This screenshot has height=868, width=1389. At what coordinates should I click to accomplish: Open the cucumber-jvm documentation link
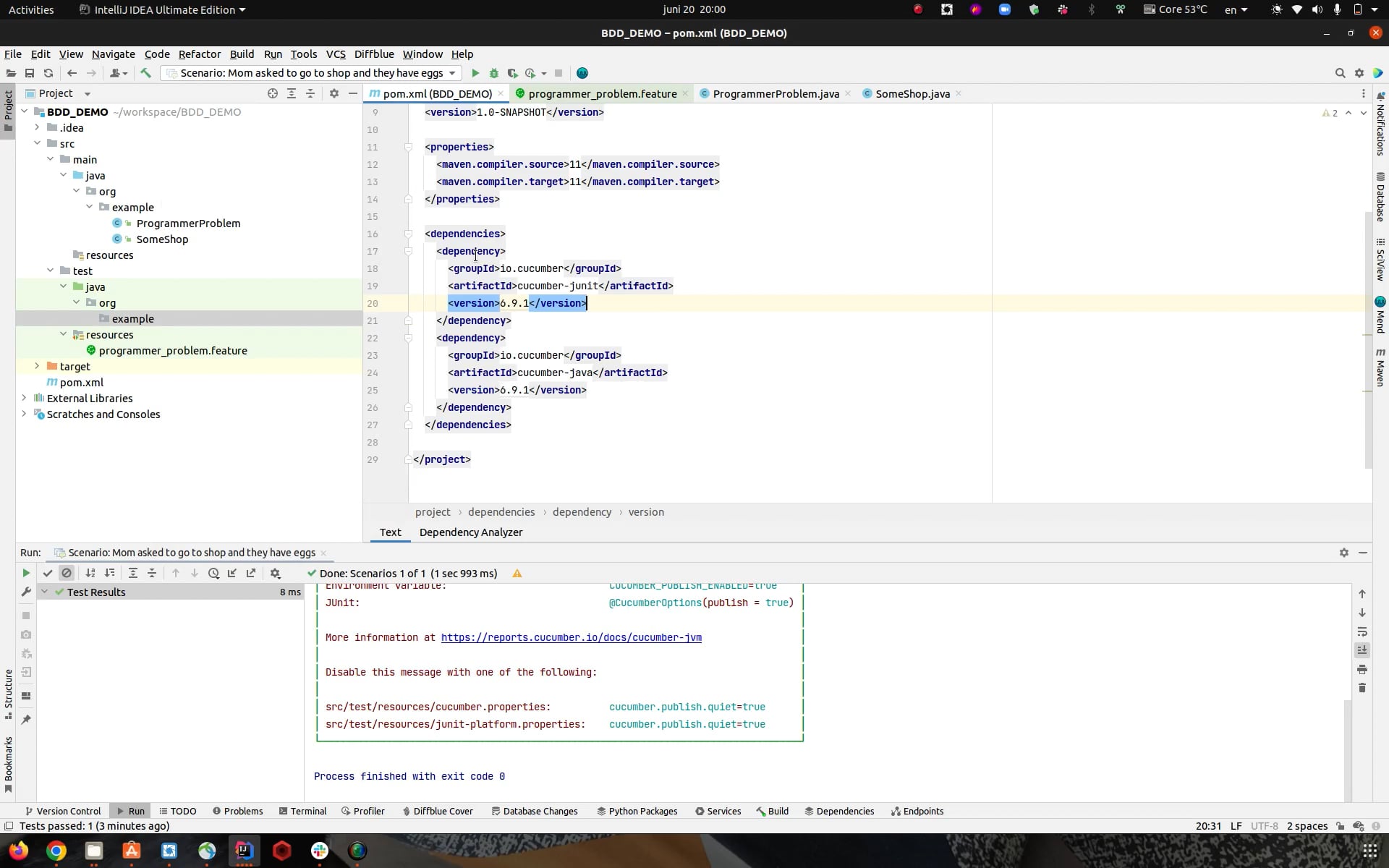point(572,637)
